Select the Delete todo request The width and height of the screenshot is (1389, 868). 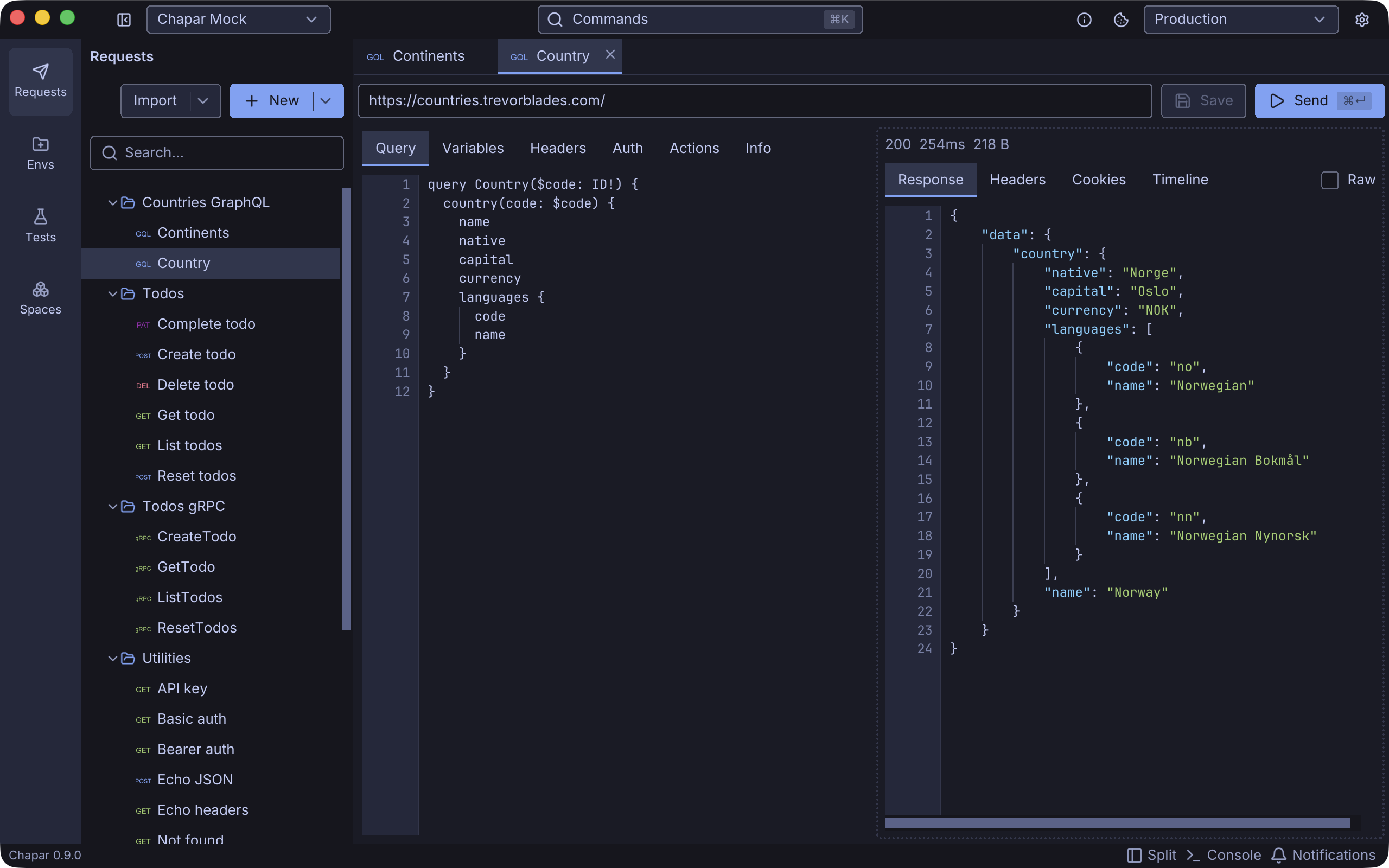coord(211,385)
